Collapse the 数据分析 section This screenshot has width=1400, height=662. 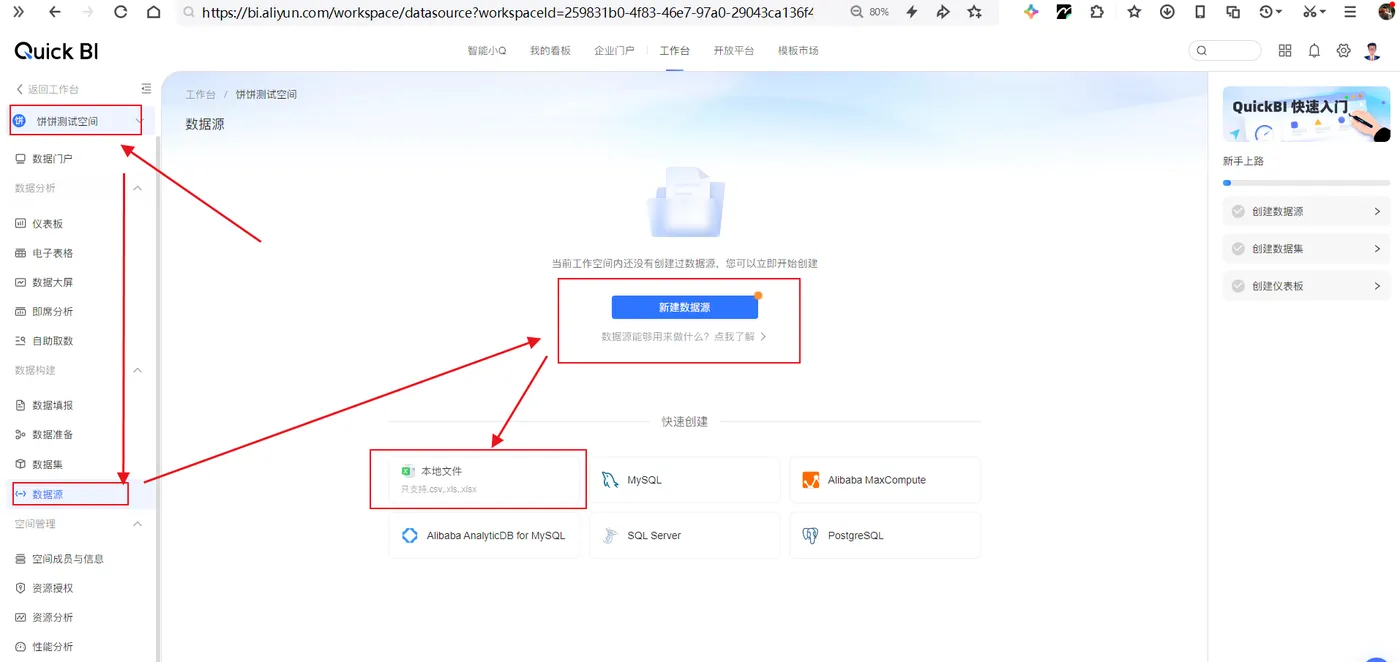point(138,188)
